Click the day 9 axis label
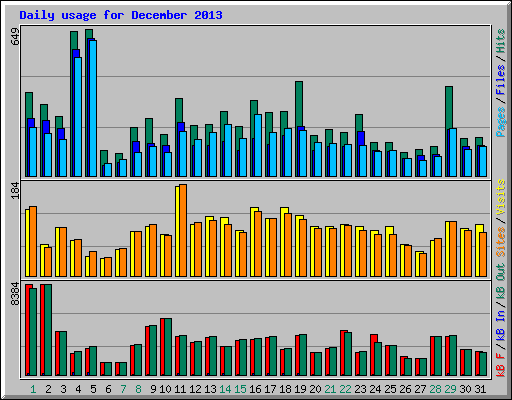Image resolution: width=512 pixels, height=400 pixels. (153, 389)
